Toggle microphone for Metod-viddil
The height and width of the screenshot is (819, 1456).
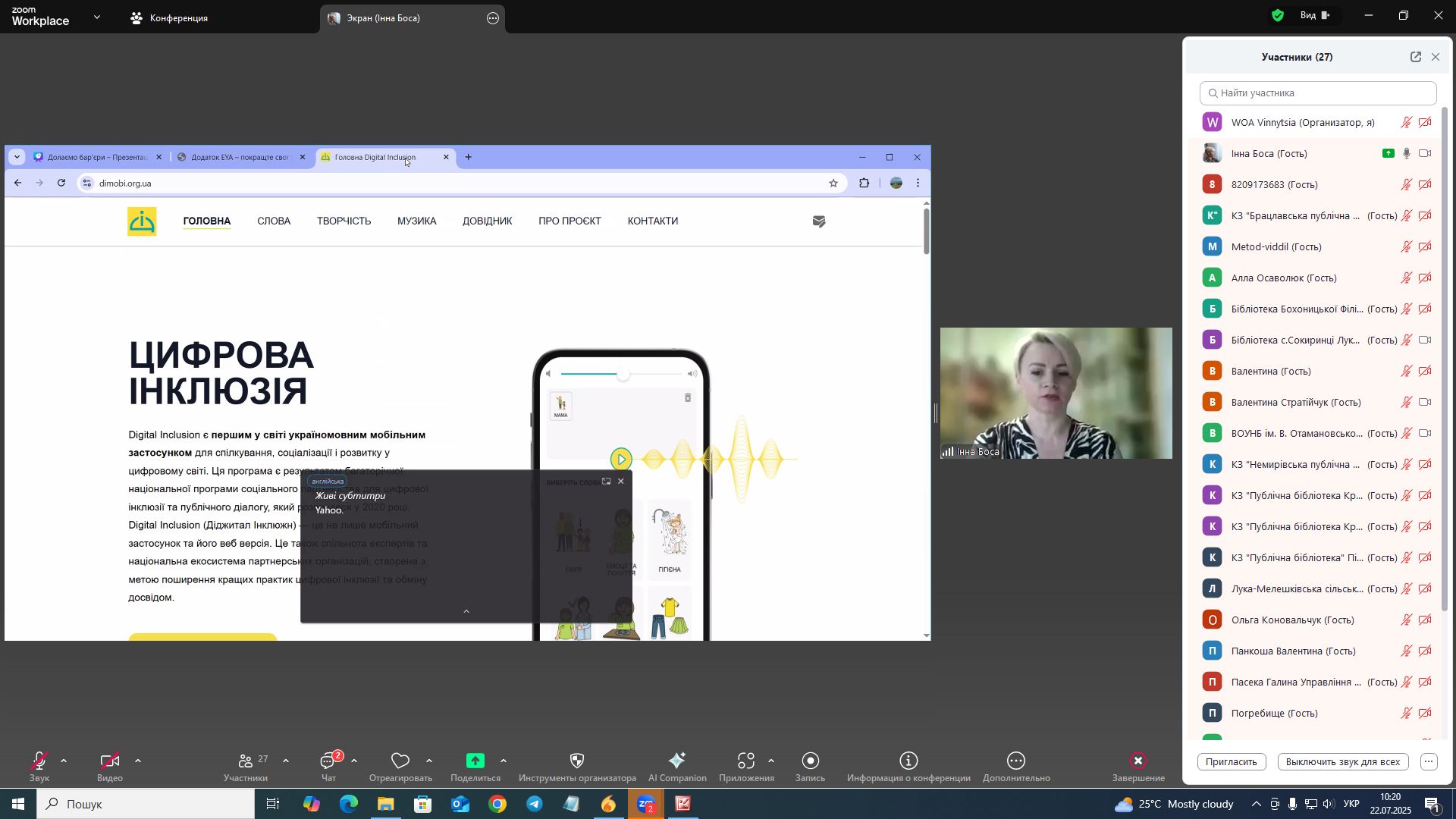click(x=1406, y=247)
